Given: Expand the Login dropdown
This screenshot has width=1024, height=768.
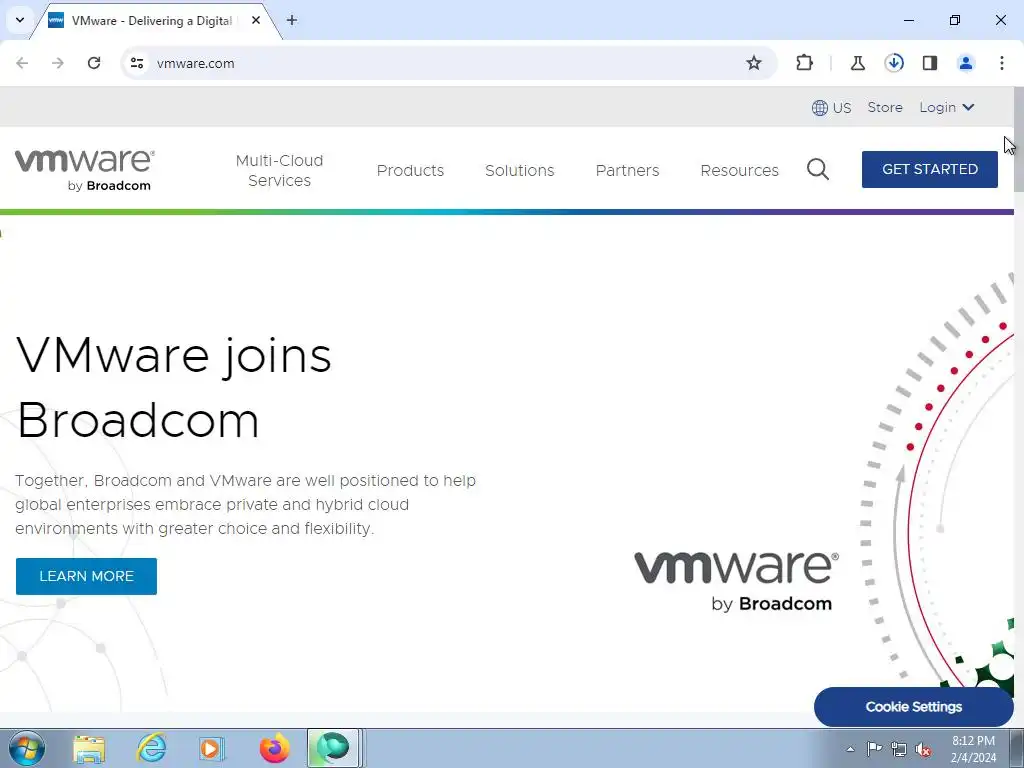Looking at the screenshot, I should [x=946, y=107].
